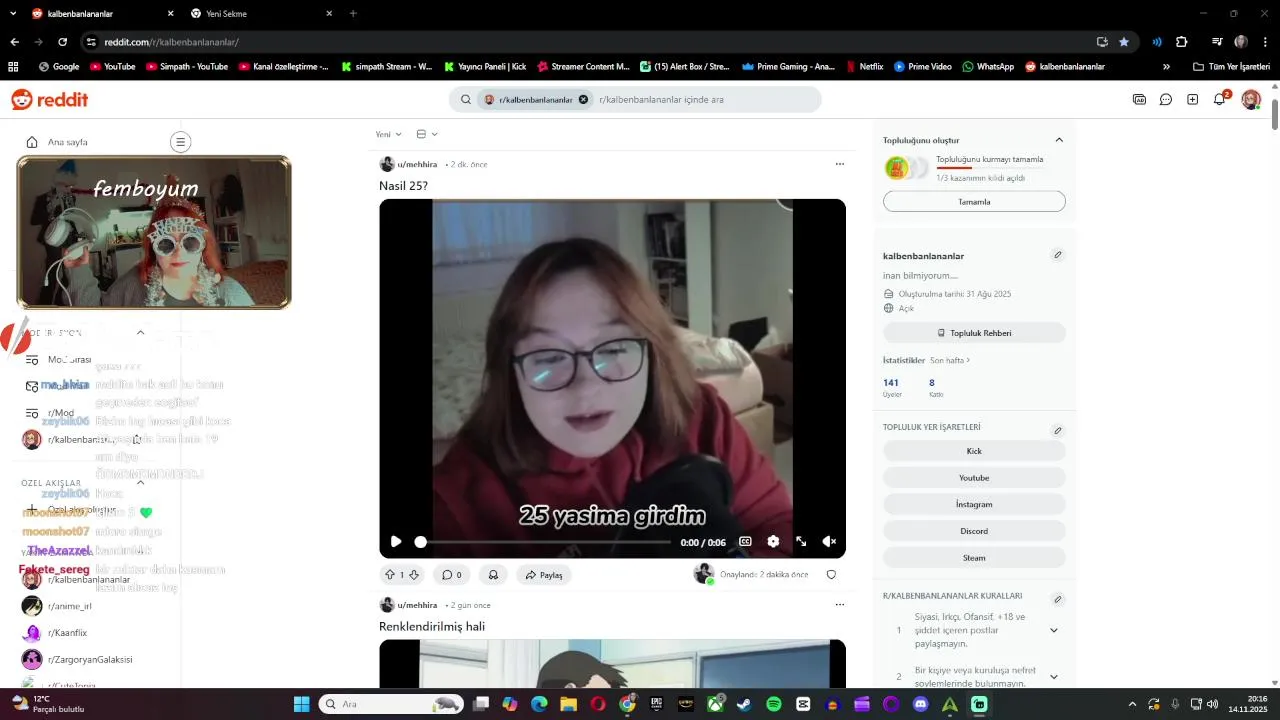Open the notifications bell
The height and width of the screenshot is (720, 1280).
click(x=1220, y=99)
